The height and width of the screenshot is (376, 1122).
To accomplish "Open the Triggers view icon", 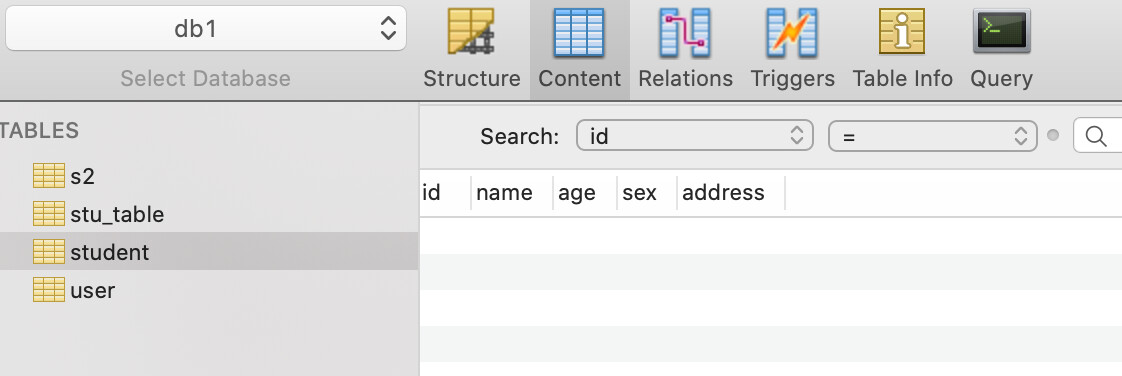I will [792, 32].
